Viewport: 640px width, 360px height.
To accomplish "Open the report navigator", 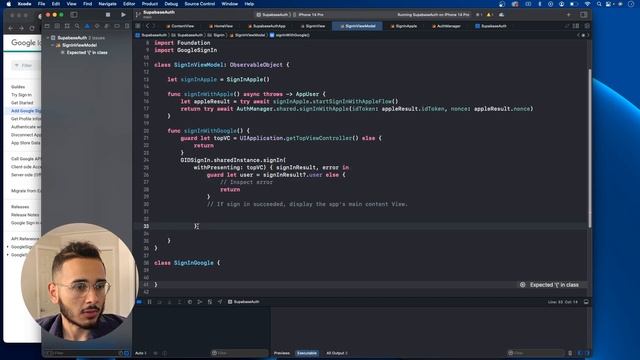I will (x=127, y=26).
